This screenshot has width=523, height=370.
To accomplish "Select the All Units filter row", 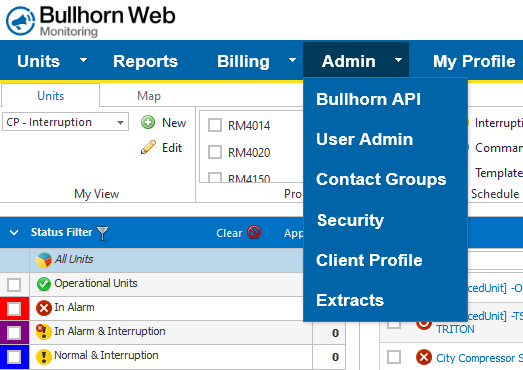I will tap(152, 260).
